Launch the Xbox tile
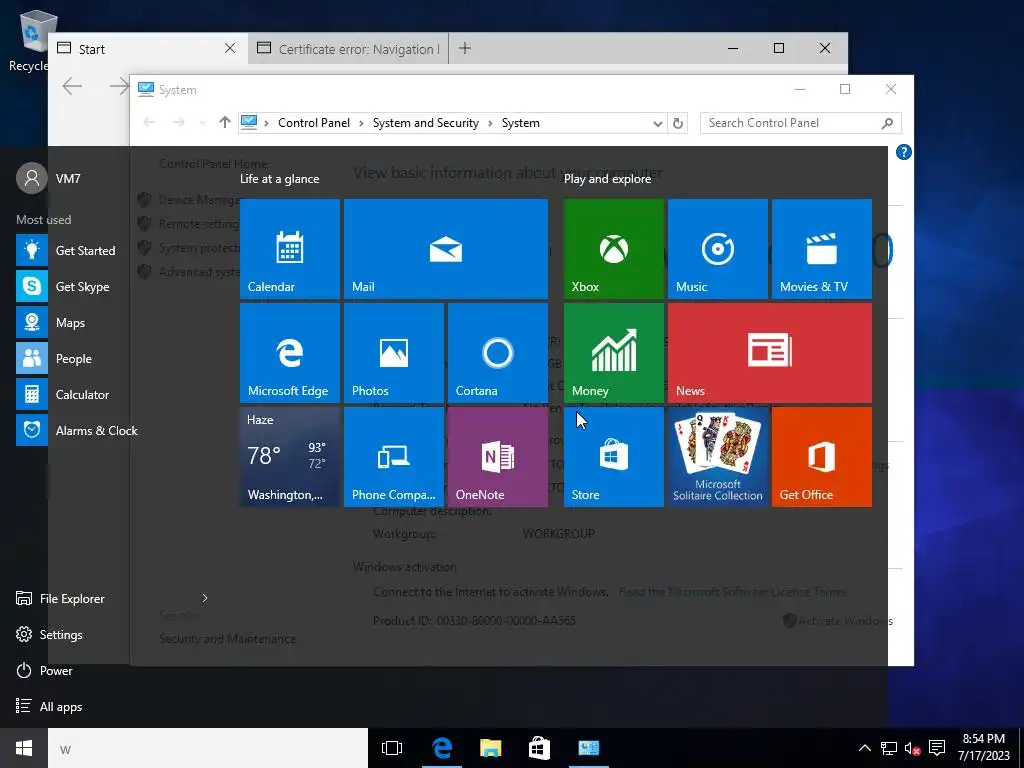 pos(614,249)
